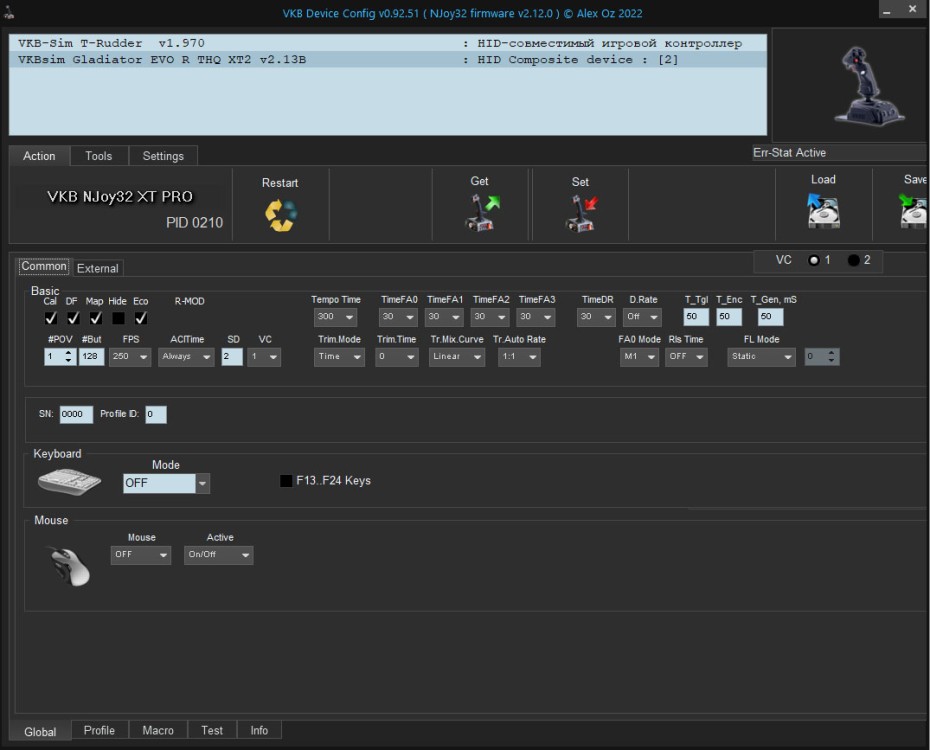Select VC radio button 2
930x750 pixels.
(x=854, y=260)
